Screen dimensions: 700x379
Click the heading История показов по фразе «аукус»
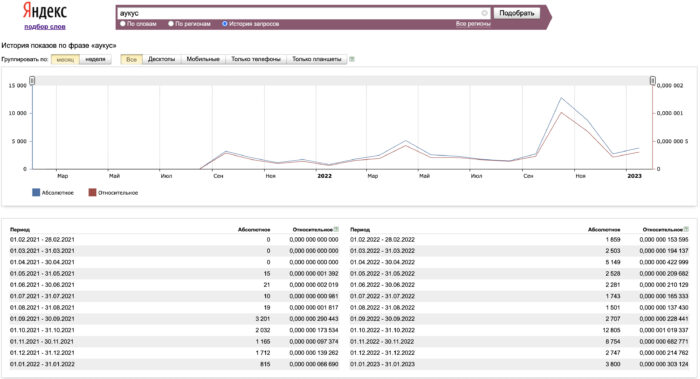tap(58, 46)
